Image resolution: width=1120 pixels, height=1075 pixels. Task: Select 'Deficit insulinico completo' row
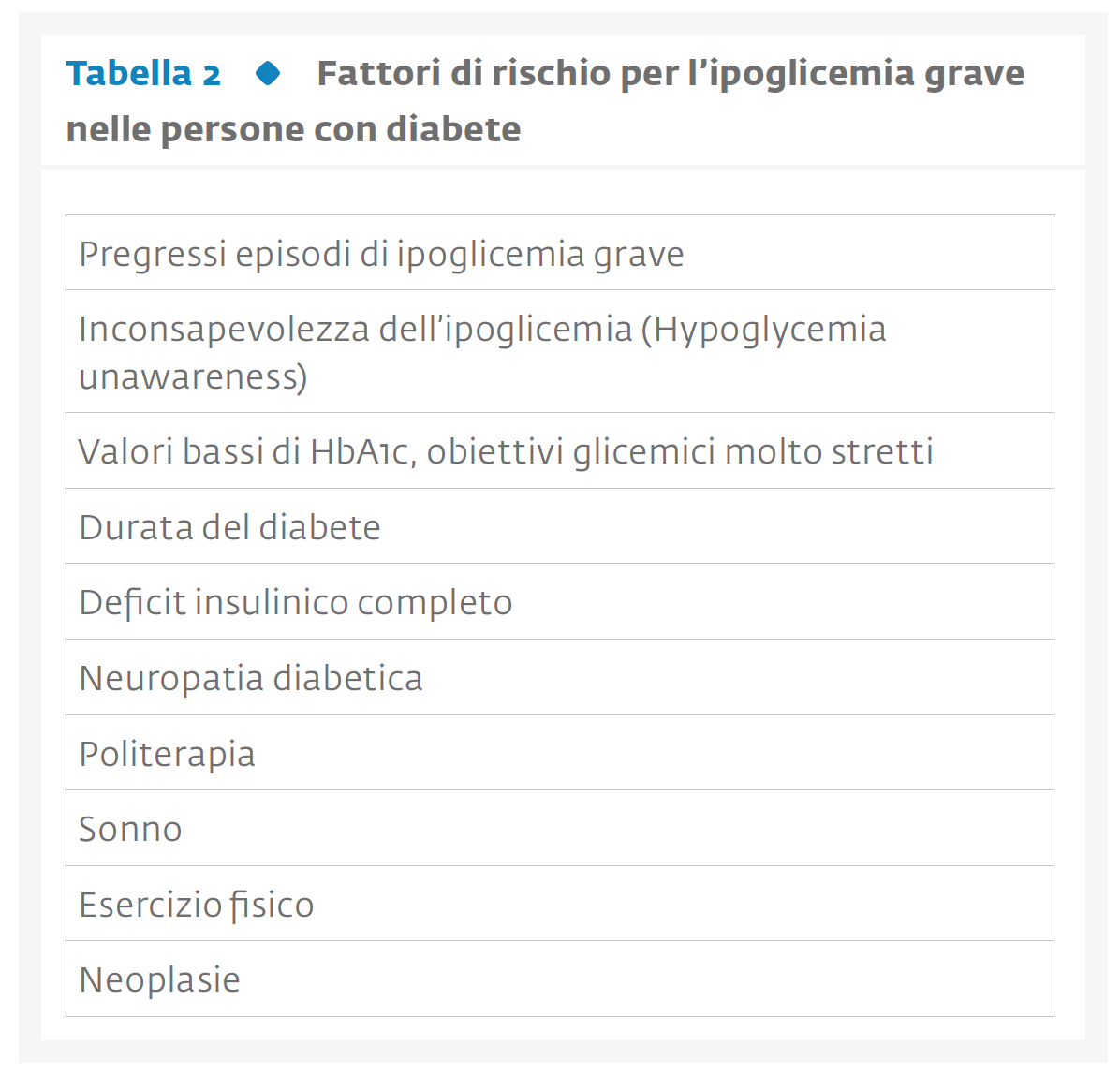pyautogui.click(x=559, y=601)
